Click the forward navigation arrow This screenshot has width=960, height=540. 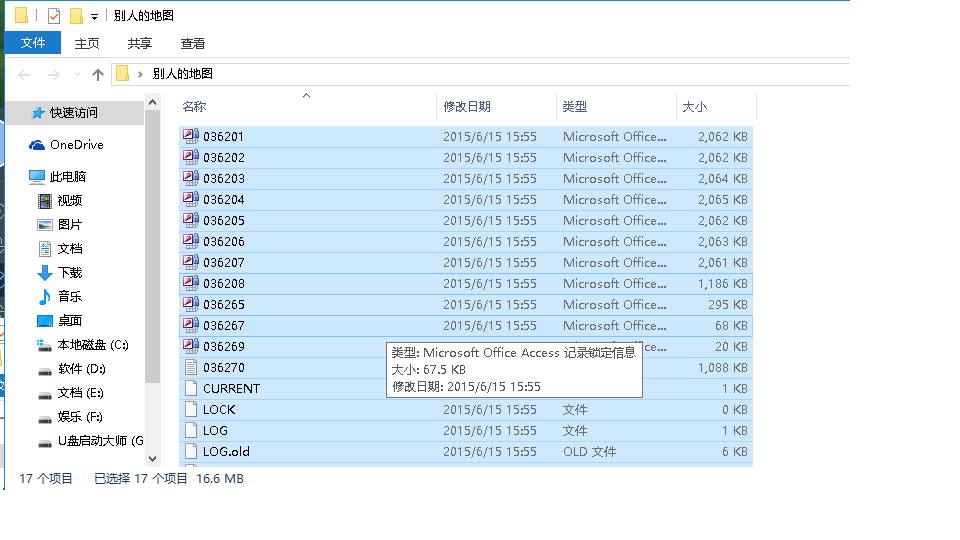tap(54, 75)
